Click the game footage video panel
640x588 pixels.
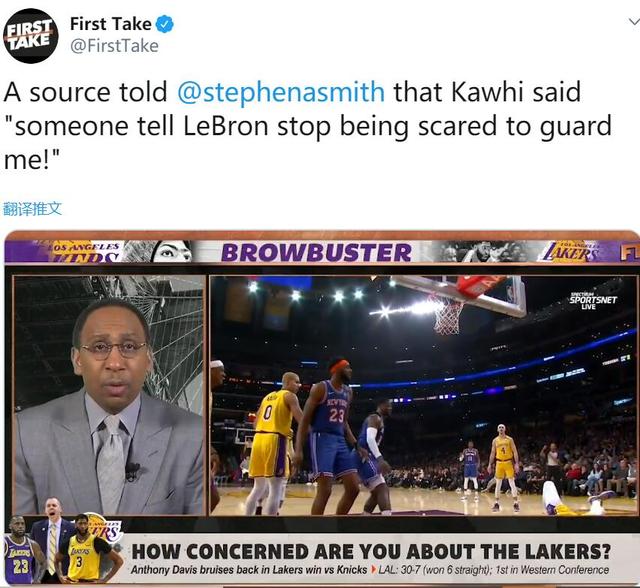(x=423, y=395)
